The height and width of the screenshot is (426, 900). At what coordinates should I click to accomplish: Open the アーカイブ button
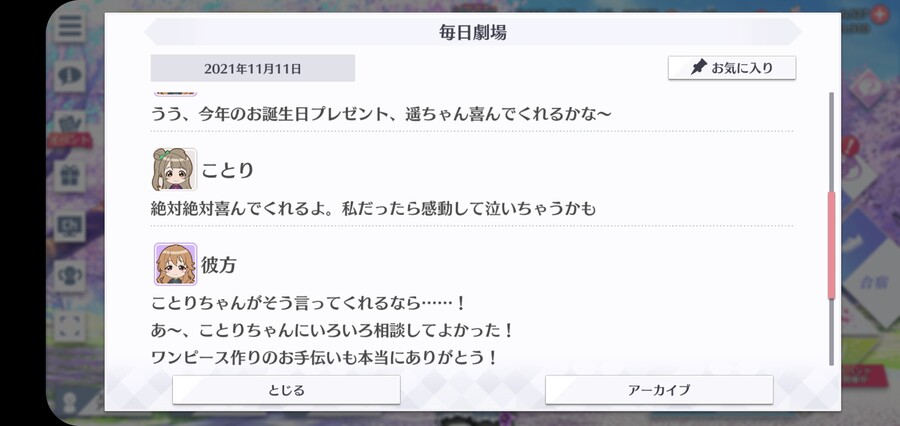coord(659,390)
